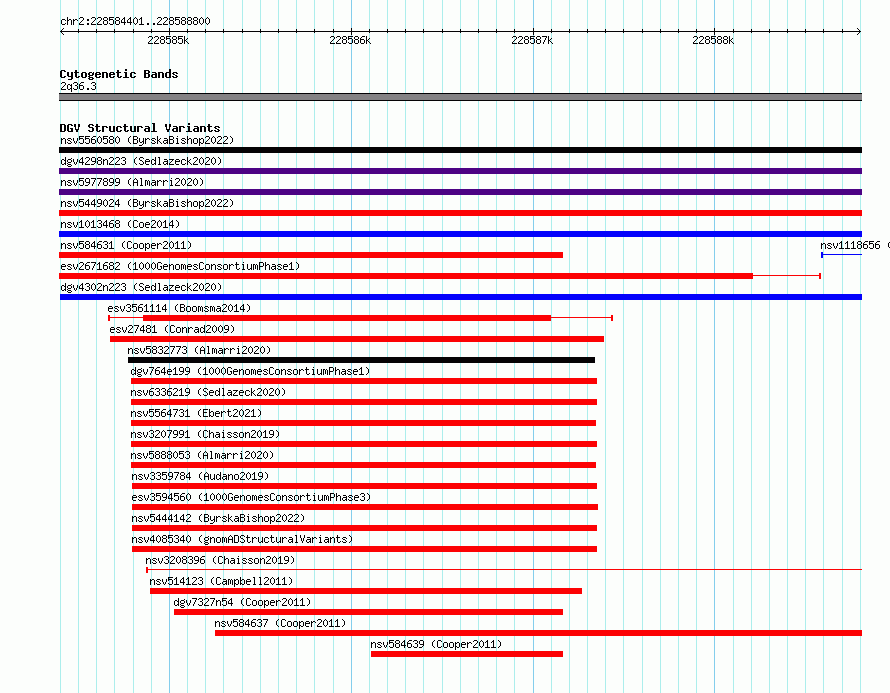The height and width of the screenshot is (693, 890).
Task: Click nsv3359784 (Audano2019) variant label
Action: (x=200, y=476)
